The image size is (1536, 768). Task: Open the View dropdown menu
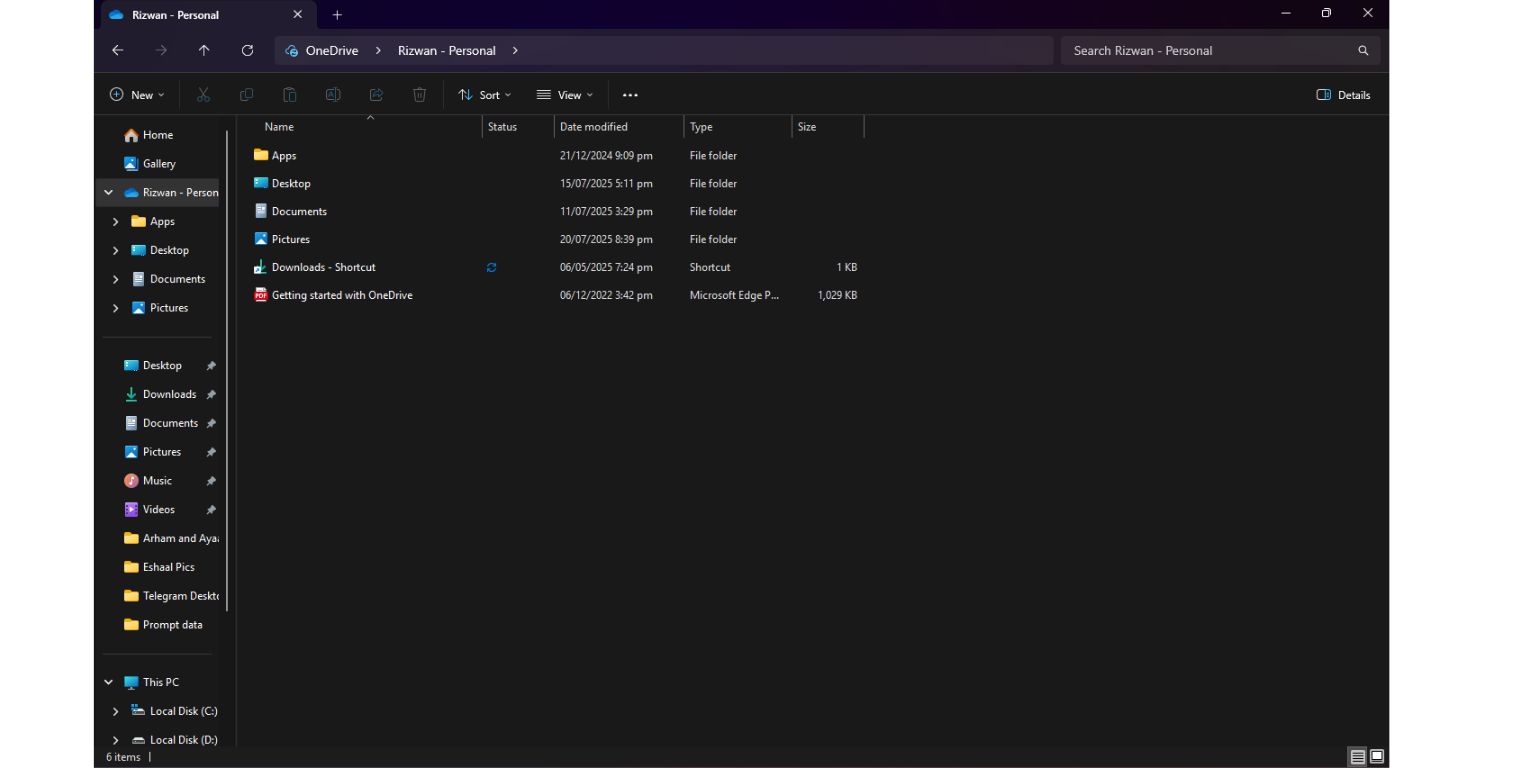pyautogui.click(x=564, y=95)
